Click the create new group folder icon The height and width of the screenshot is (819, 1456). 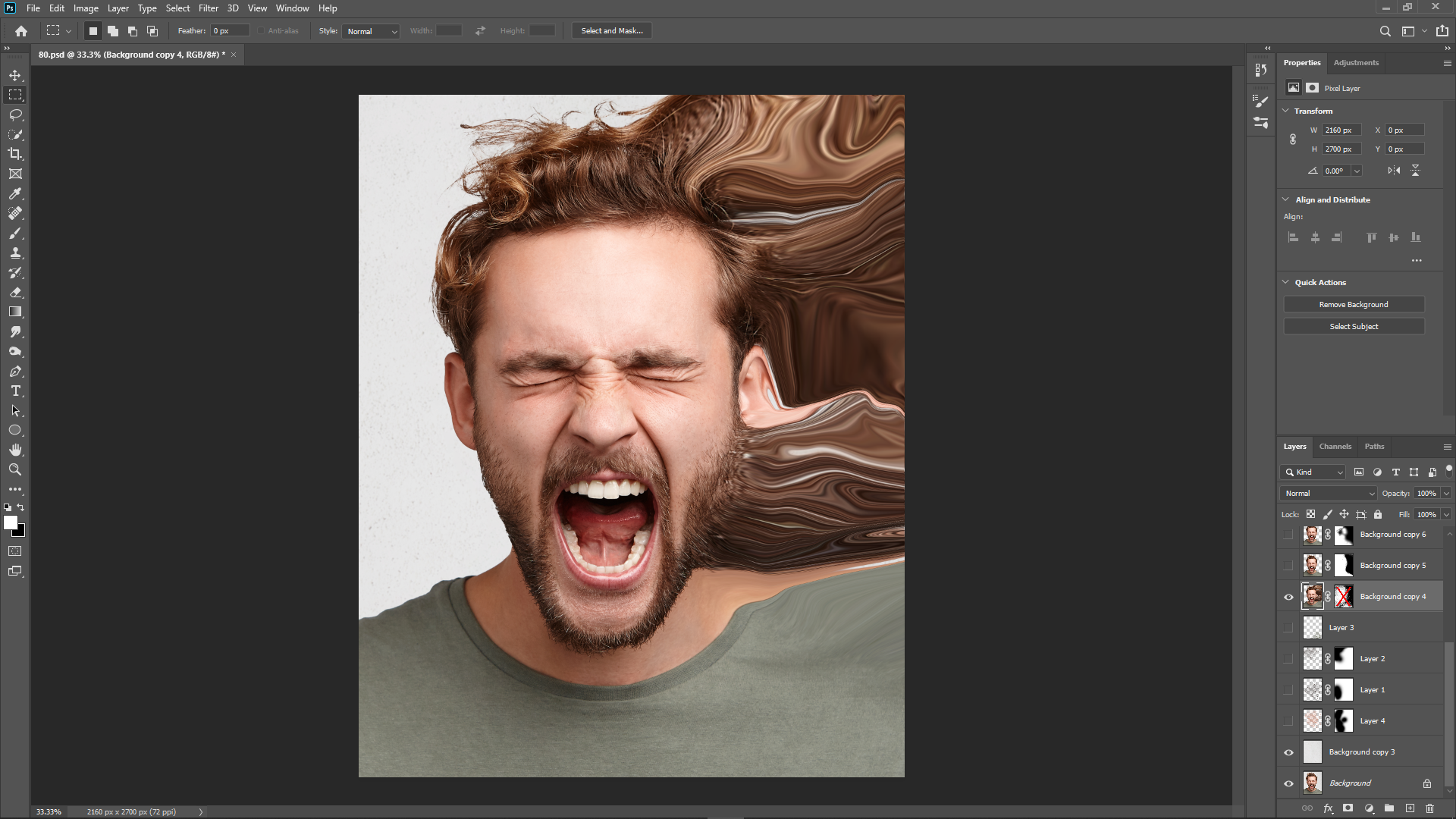pyautogui.click(x=1389, y=808)
